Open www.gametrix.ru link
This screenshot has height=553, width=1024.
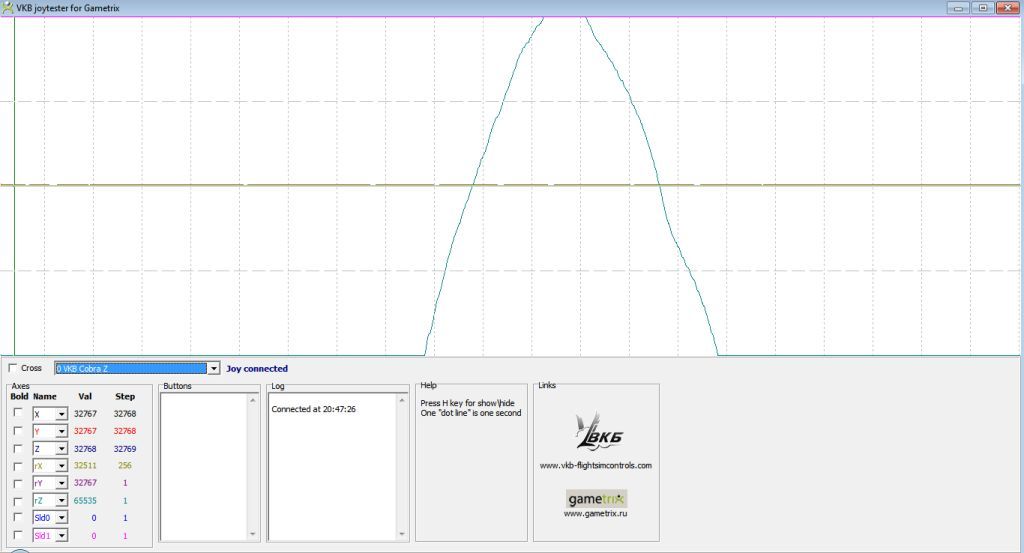pos(596,514)
